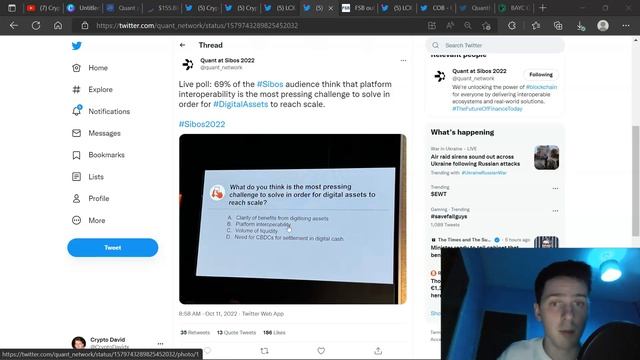Open the #blockchain link in Quant's bio
The image size is (640, 360).
(x=541, y=87)
